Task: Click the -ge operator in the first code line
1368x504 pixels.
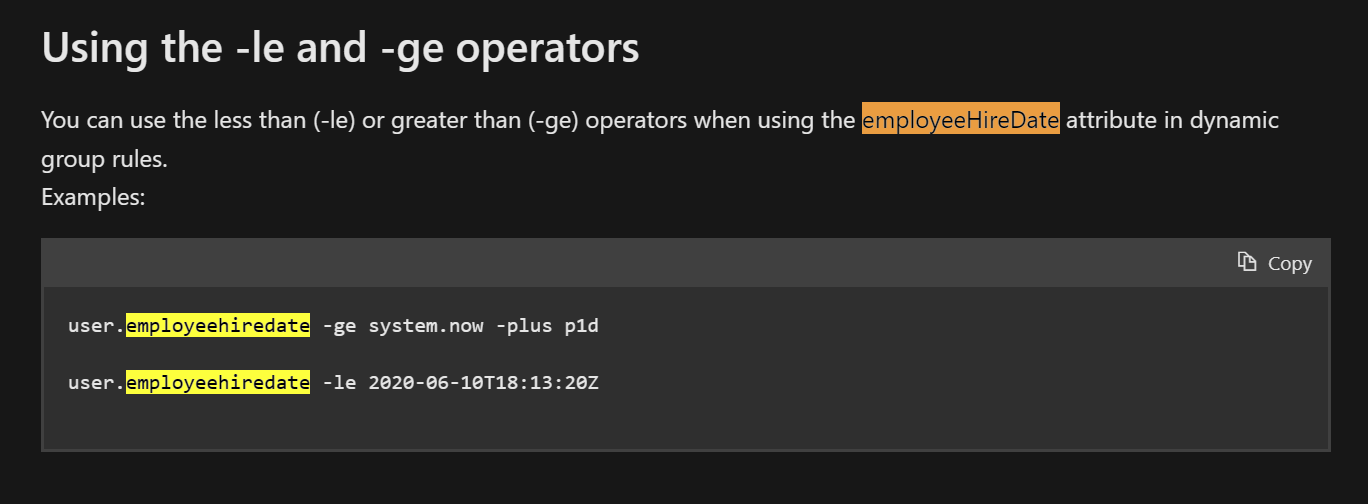Action: pyautogui.click(x=339, y=326)
